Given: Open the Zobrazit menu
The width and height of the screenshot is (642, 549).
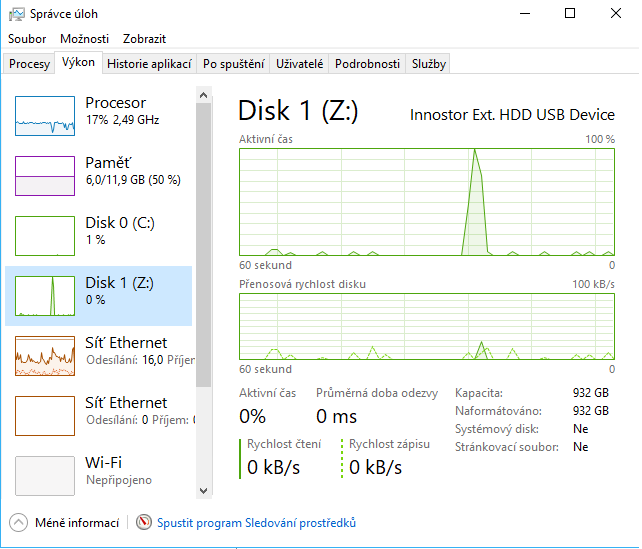Looking at the screenshot, I should (x=144, y=39).
